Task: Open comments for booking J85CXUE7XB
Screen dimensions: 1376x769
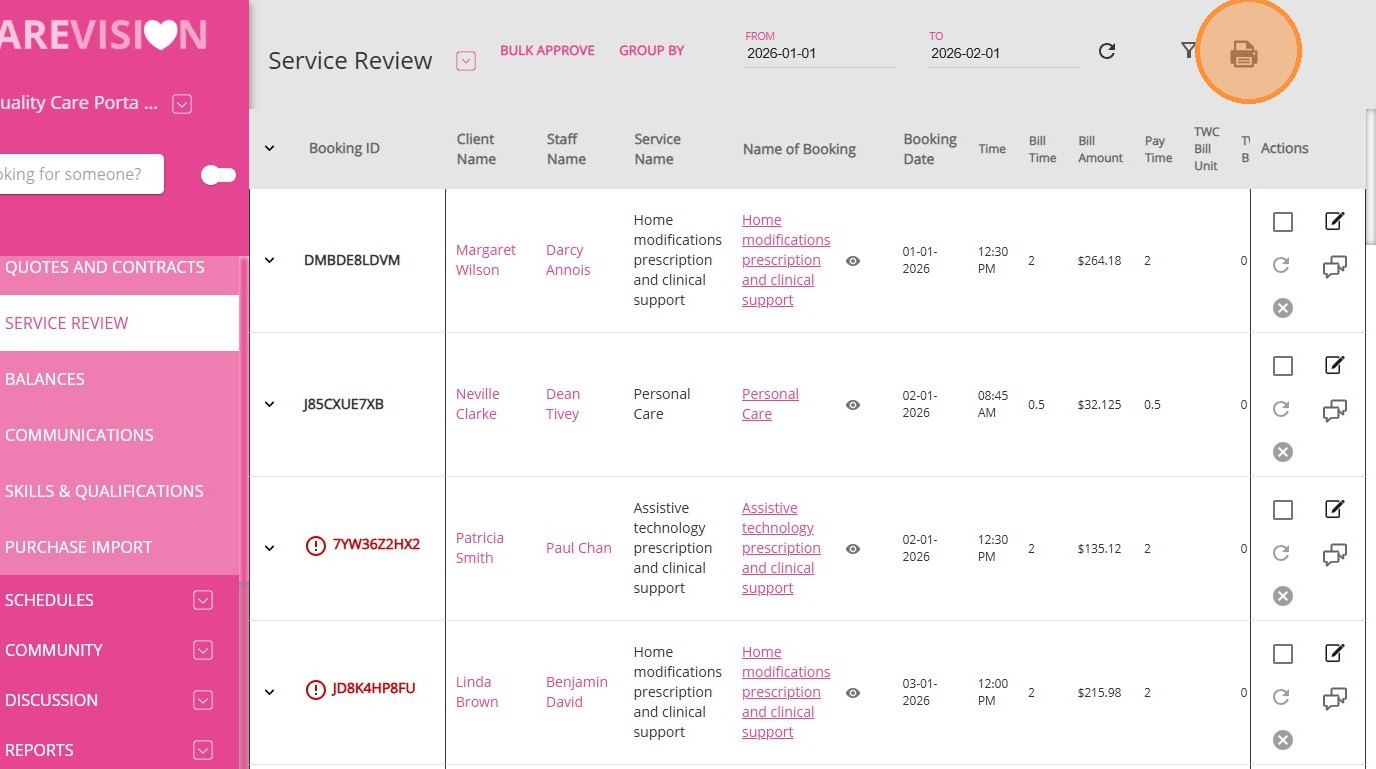Action: pyautogui.click(x=1334, y=410)
